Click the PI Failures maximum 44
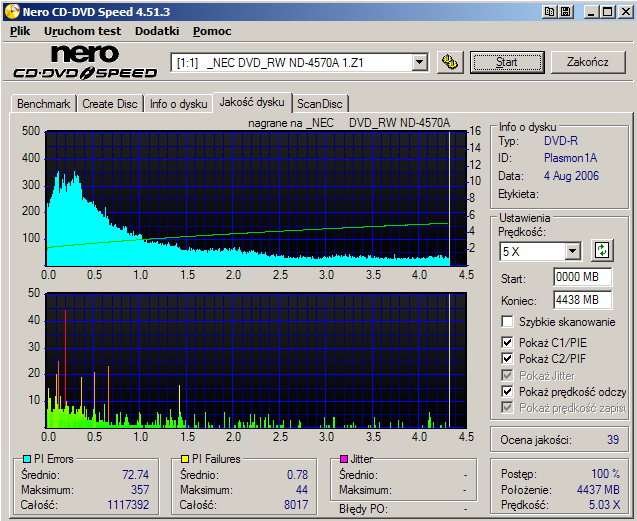 pyautogui.click(x=302, y=490)
